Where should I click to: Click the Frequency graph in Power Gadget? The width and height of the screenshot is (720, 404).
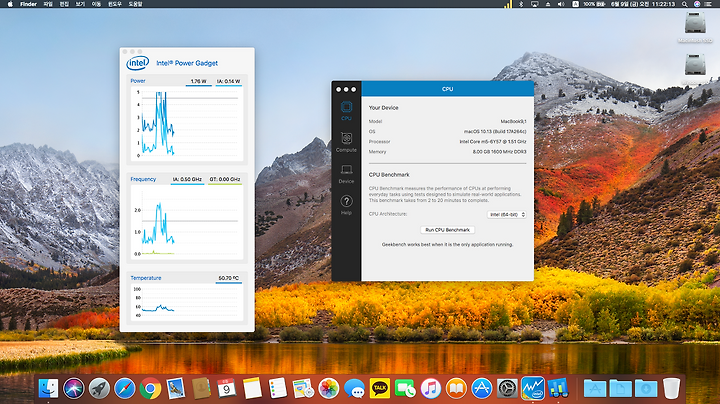(187, 222)
